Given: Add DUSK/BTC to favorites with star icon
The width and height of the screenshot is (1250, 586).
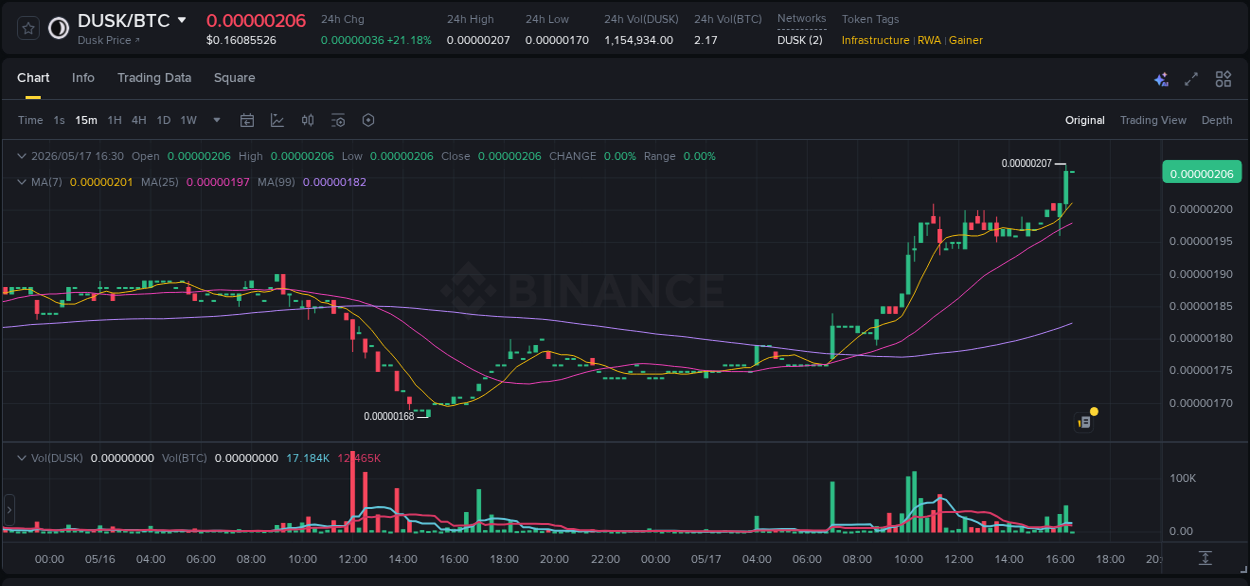Looking at the screenshot, I should [x=28, y=28].
